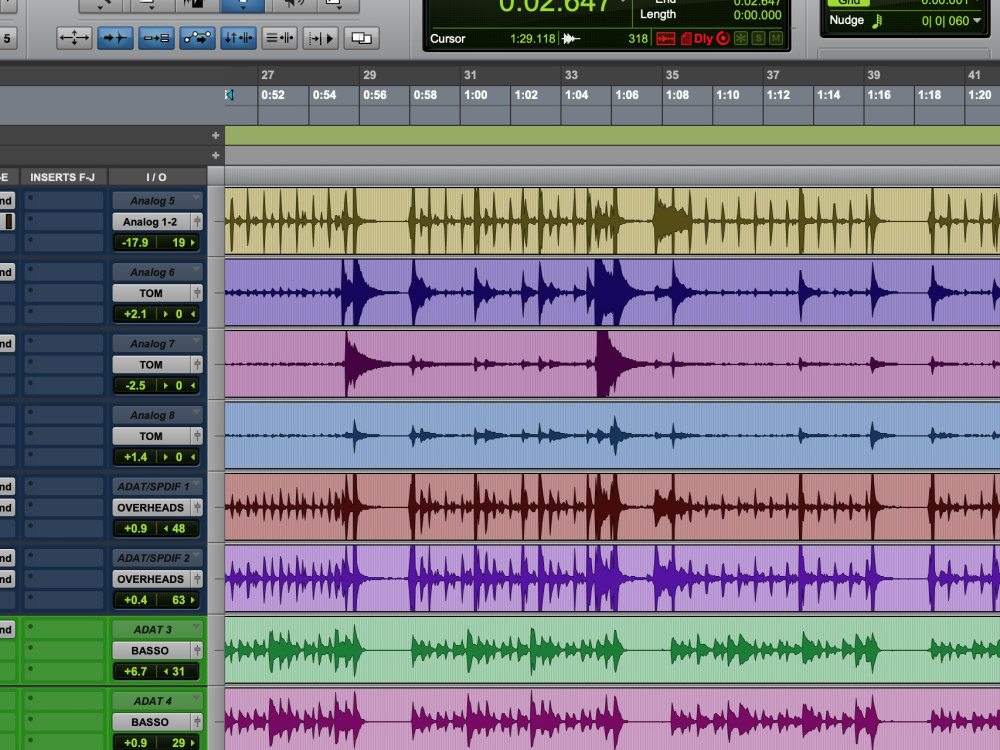
Task: Open BASSO output selector on ADAT 3 track
Action: 152,651
